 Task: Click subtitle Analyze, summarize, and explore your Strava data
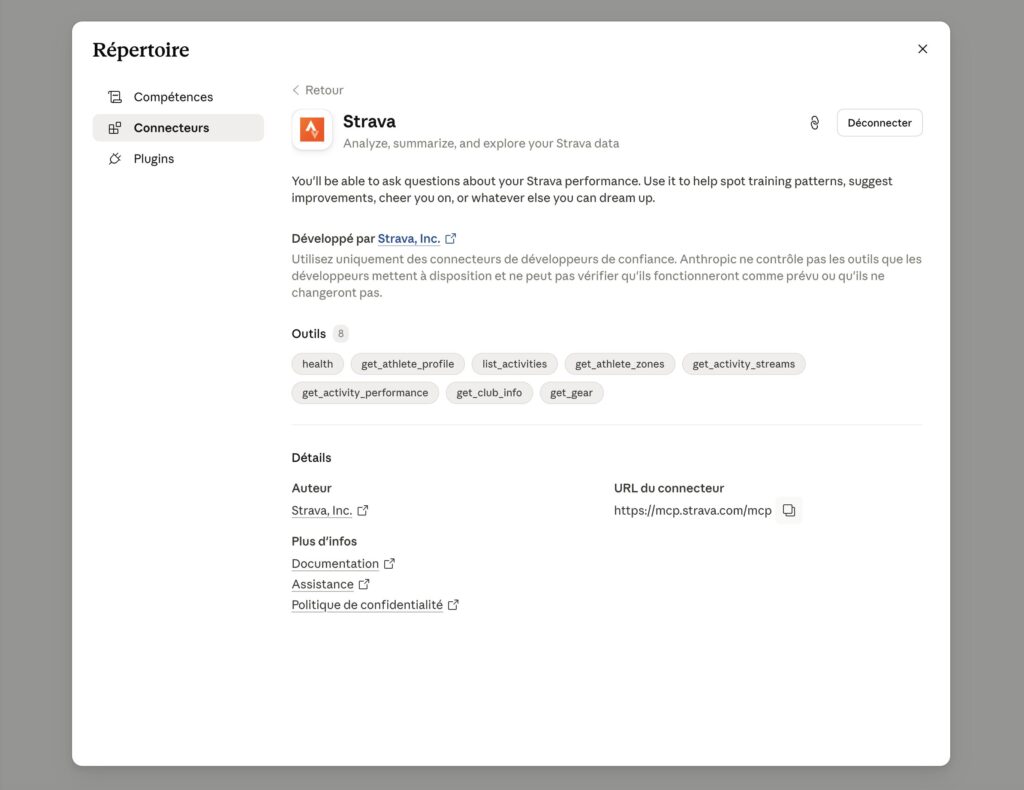pos(481,144)
